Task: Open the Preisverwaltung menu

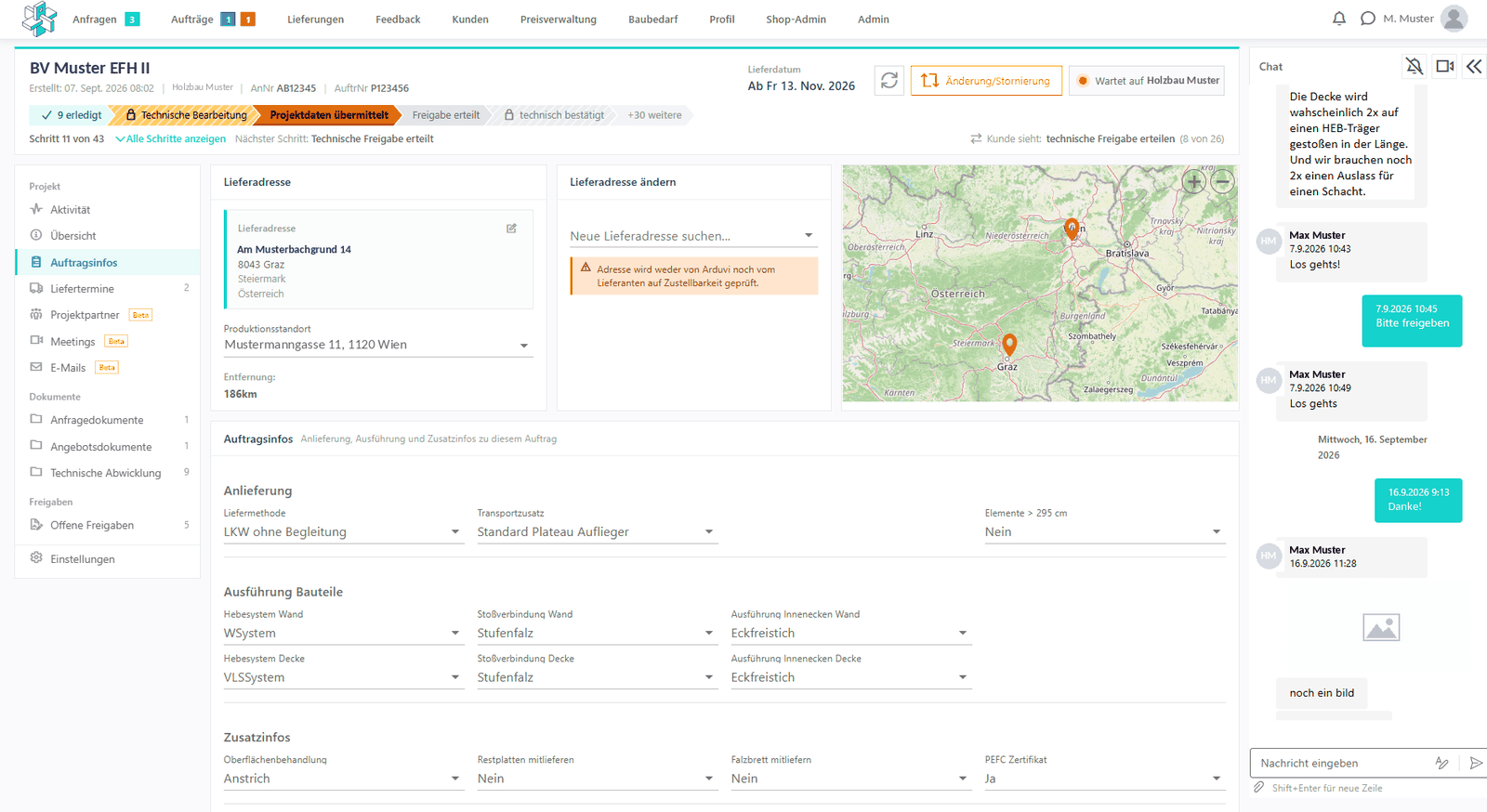Action: [x=559, y=19]
